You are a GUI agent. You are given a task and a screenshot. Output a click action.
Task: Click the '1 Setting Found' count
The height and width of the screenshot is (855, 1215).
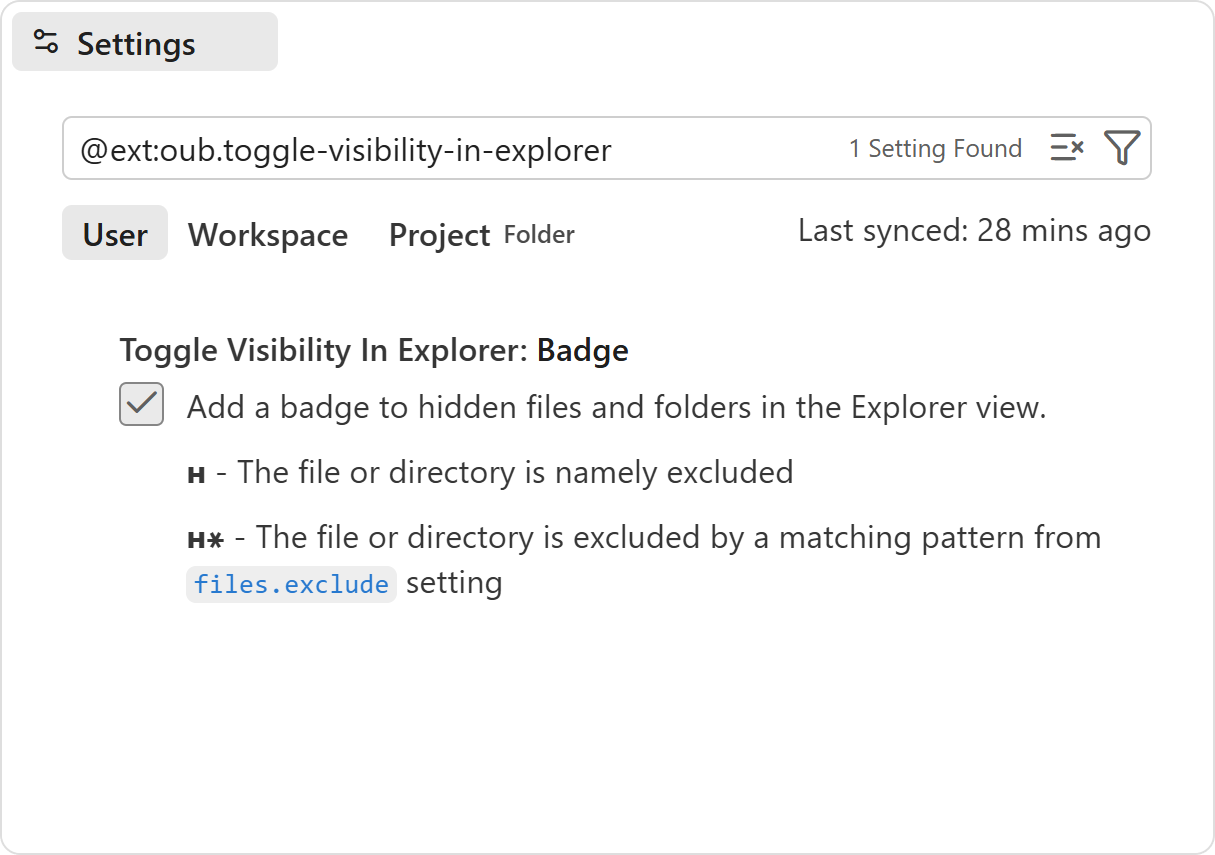point(935,149)
